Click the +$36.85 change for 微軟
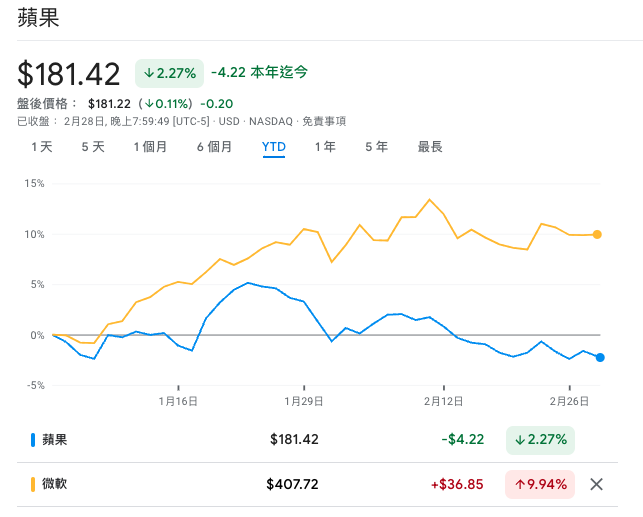 point(457,484)
